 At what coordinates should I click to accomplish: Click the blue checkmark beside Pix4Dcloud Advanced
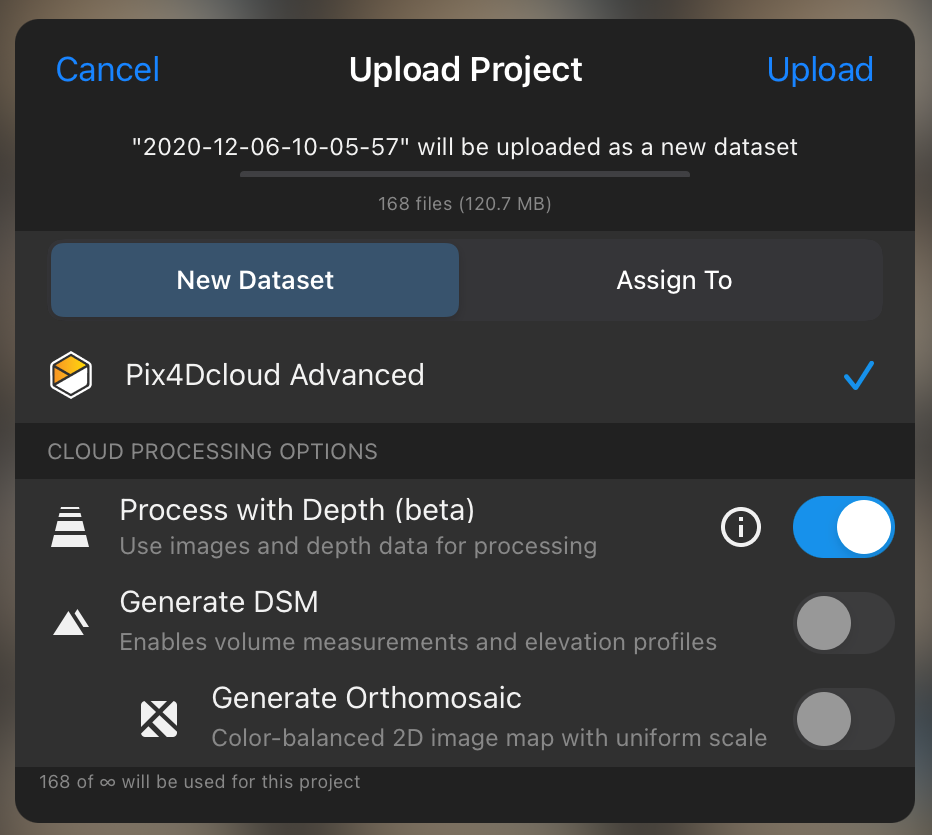coord(859,376)
